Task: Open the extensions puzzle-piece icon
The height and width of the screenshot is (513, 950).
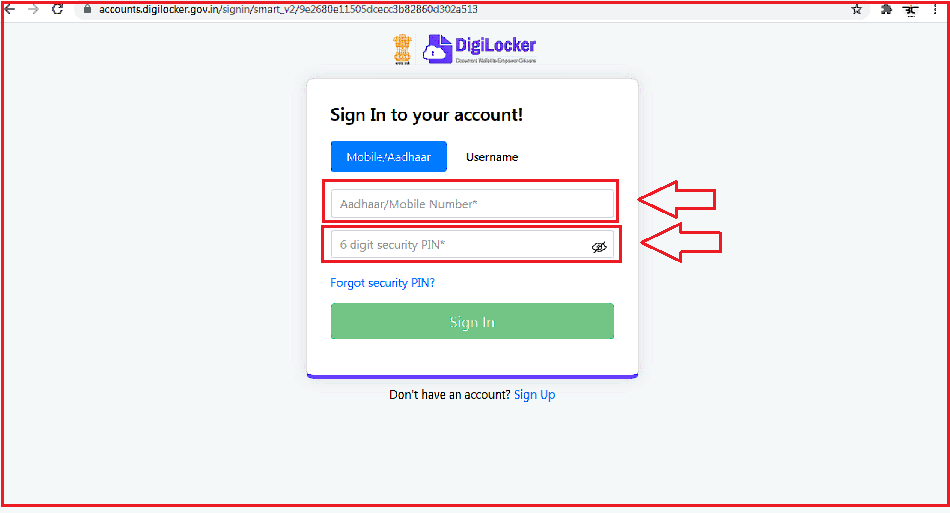Action: (x=886, y=9)
